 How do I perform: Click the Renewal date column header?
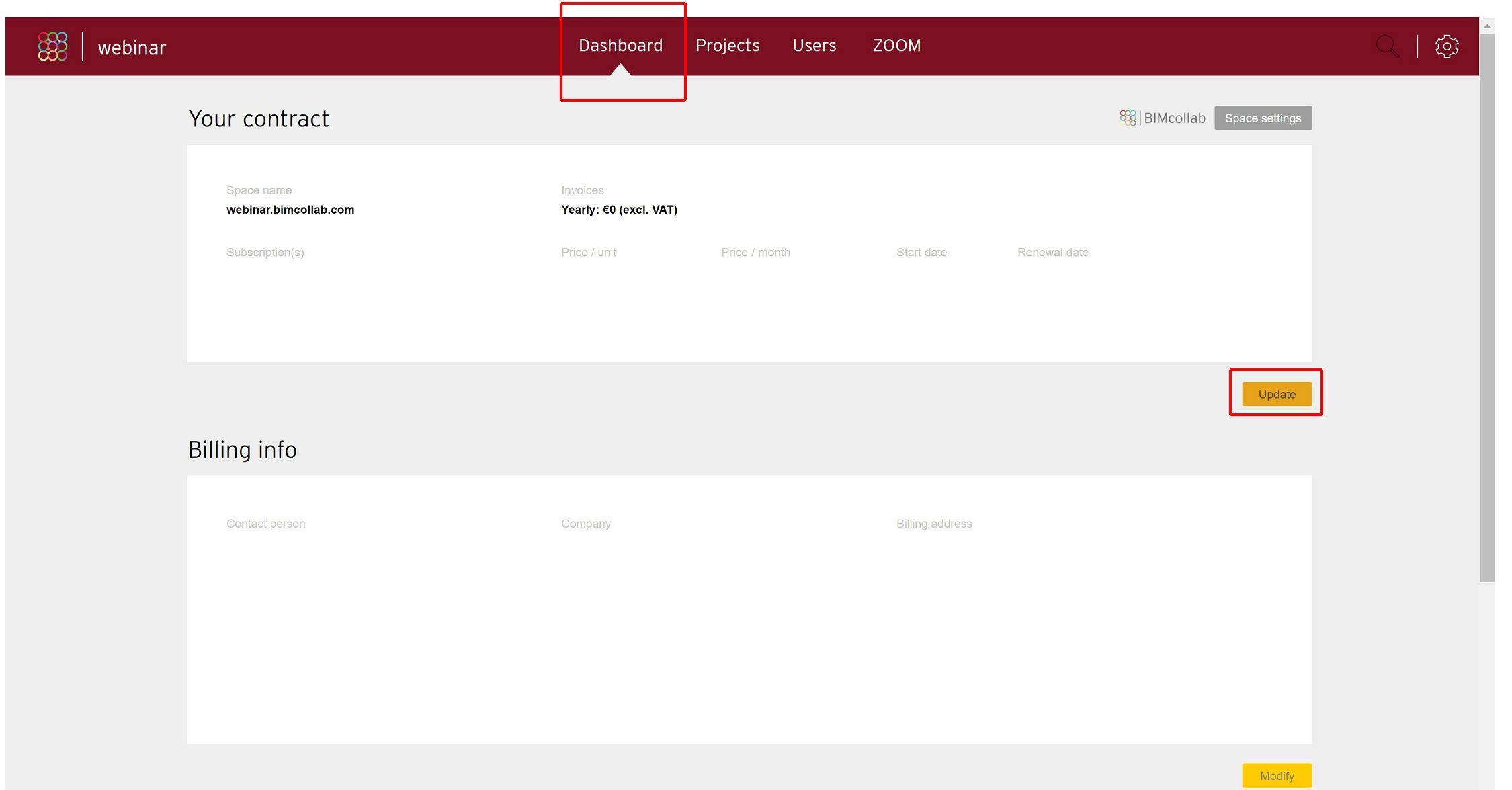click(x=1052, y=253)
